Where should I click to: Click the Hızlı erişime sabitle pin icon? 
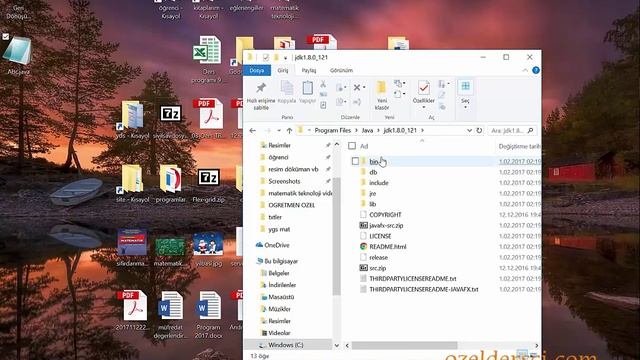(261, 88)
